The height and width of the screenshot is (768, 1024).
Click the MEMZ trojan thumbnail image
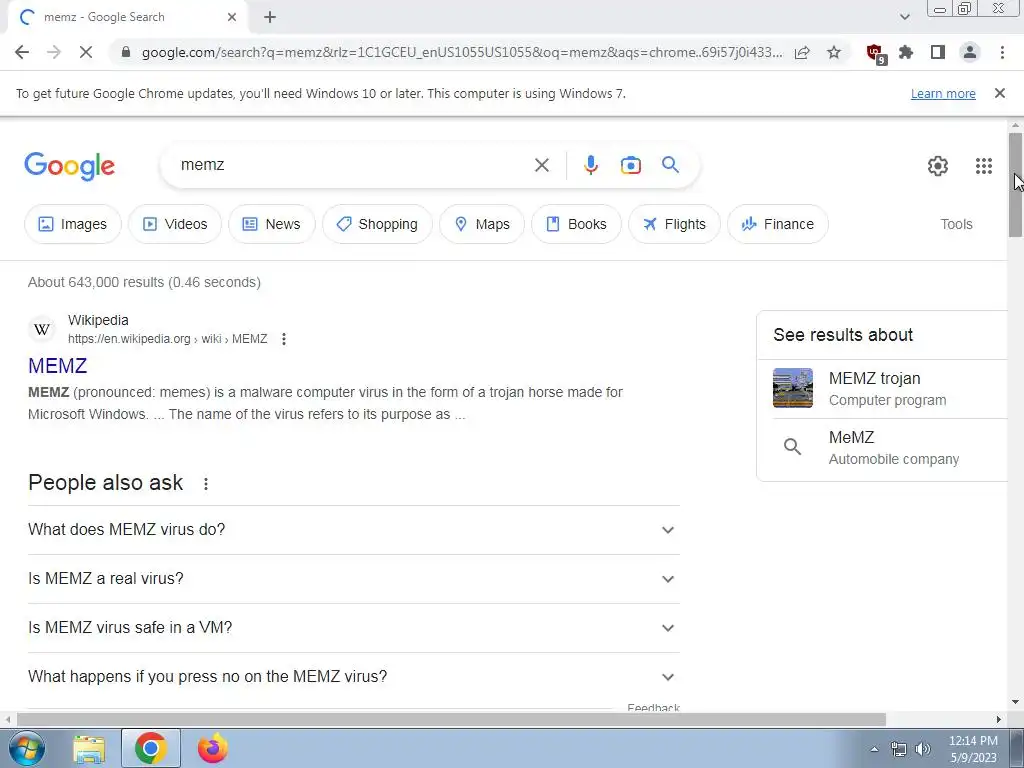793,388
